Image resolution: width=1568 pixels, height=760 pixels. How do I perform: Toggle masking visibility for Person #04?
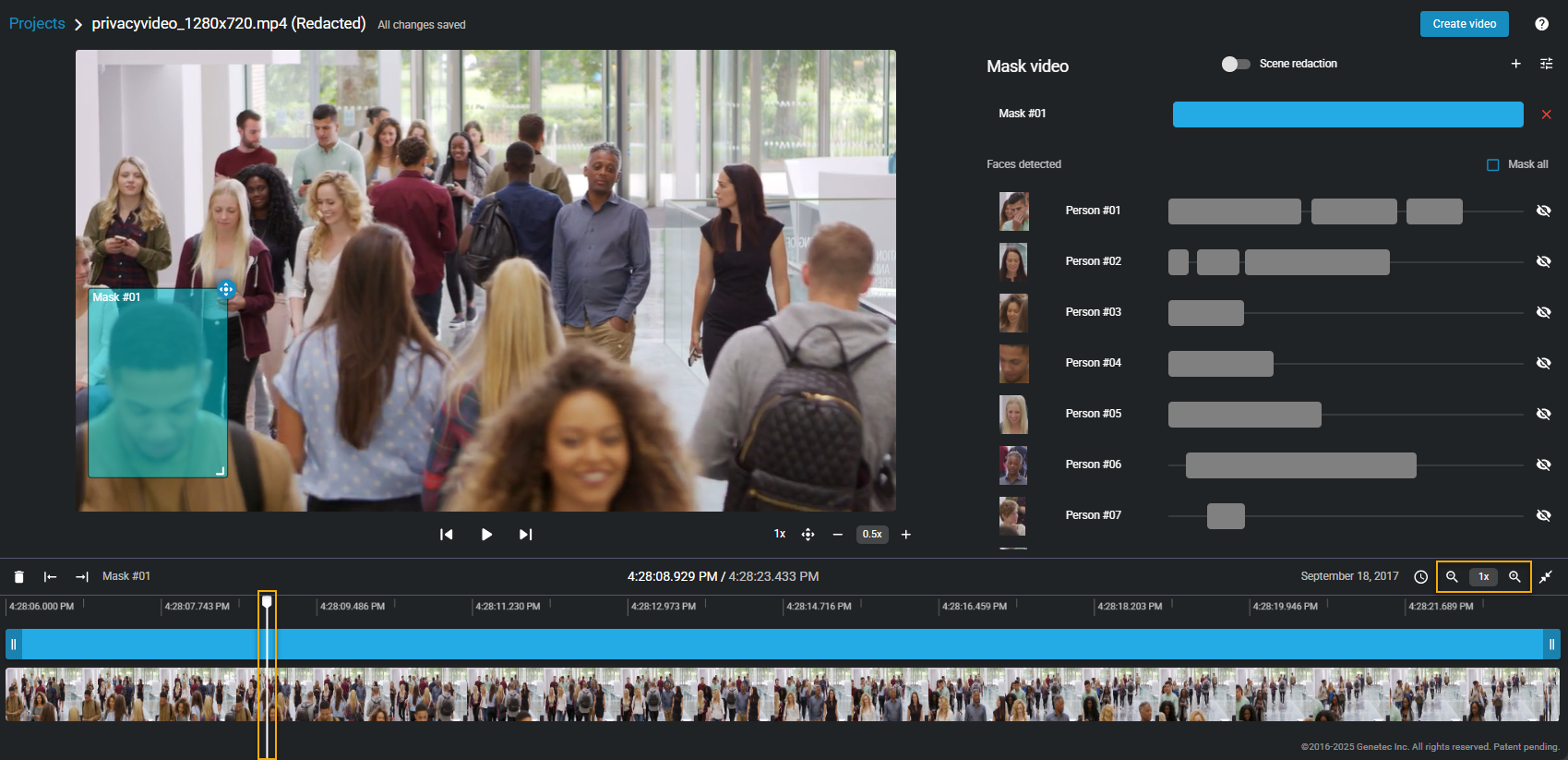pyautogui.click(x=1543, y=363)
